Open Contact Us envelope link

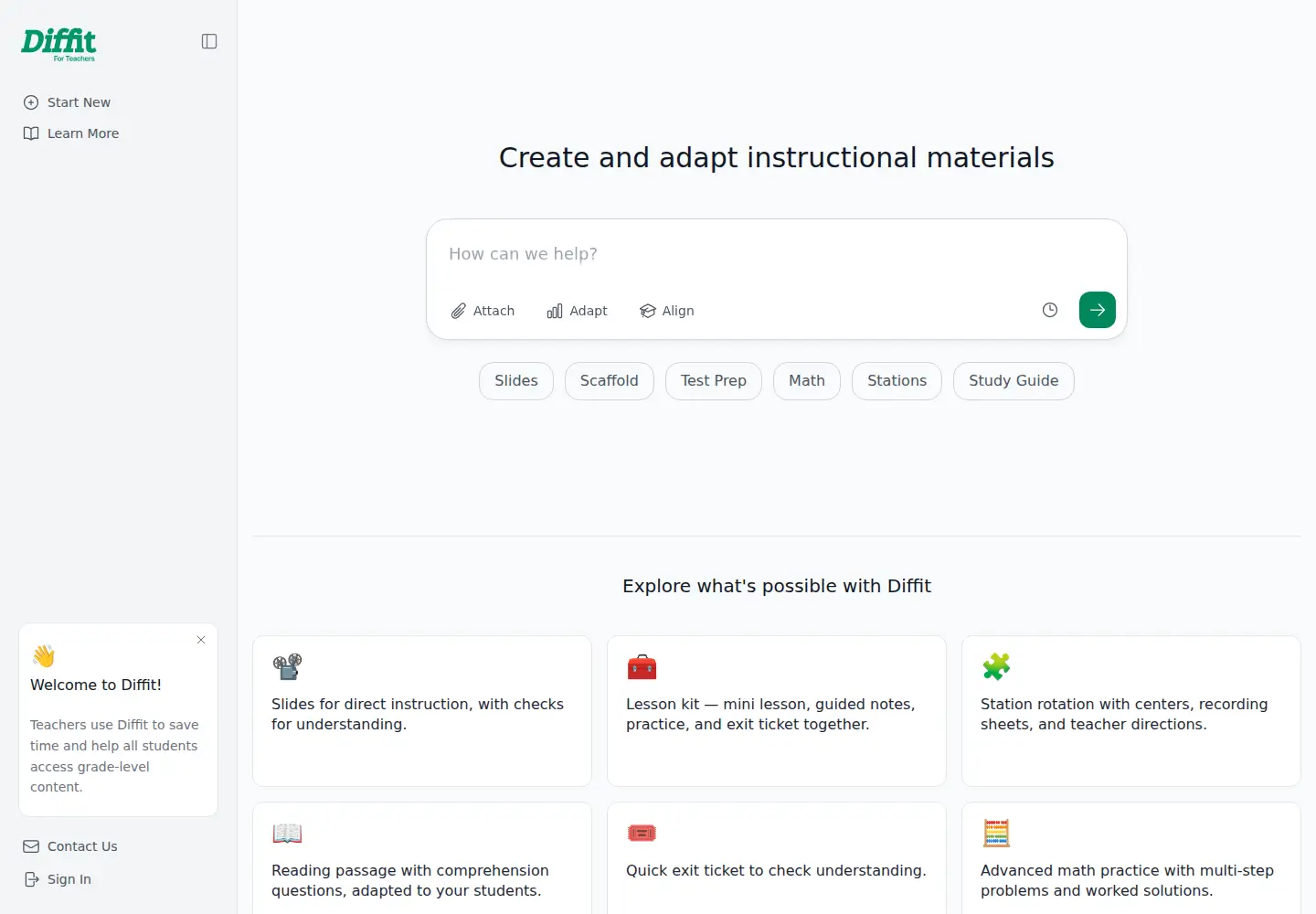70,846
